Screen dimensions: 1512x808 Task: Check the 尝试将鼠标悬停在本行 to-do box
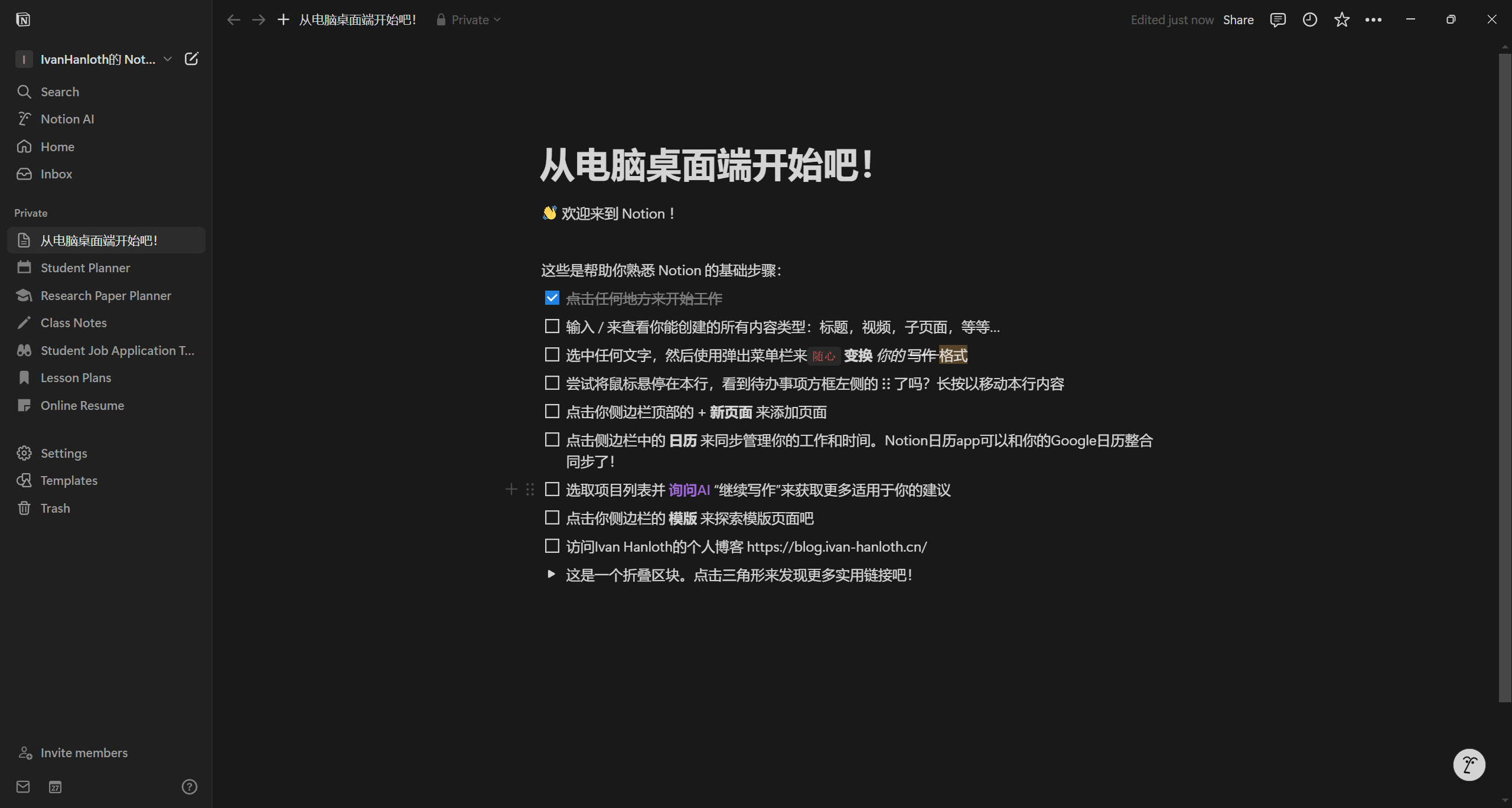pyautogui.click(x=552, y=383)
